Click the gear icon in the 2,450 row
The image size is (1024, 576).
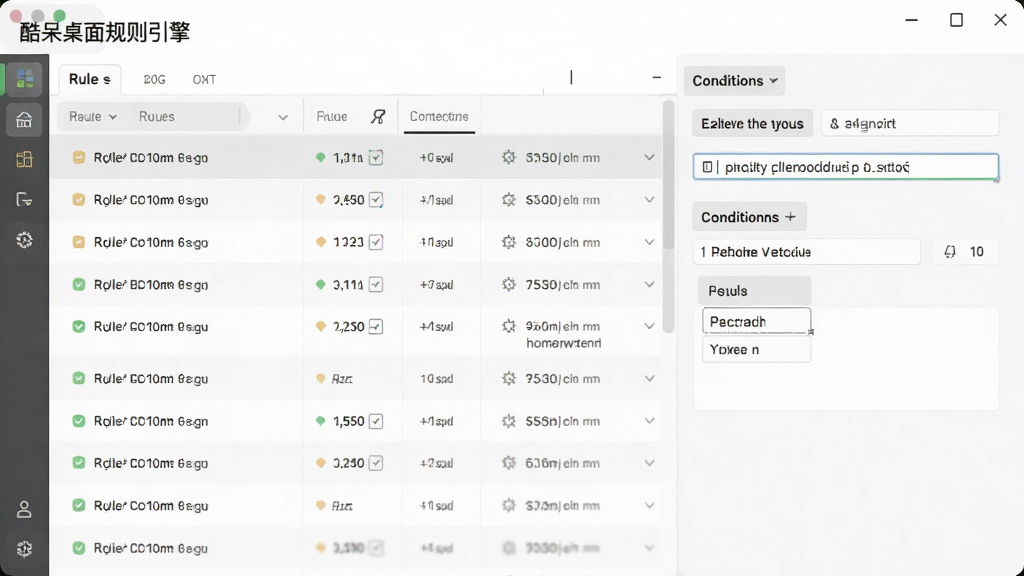509,200
